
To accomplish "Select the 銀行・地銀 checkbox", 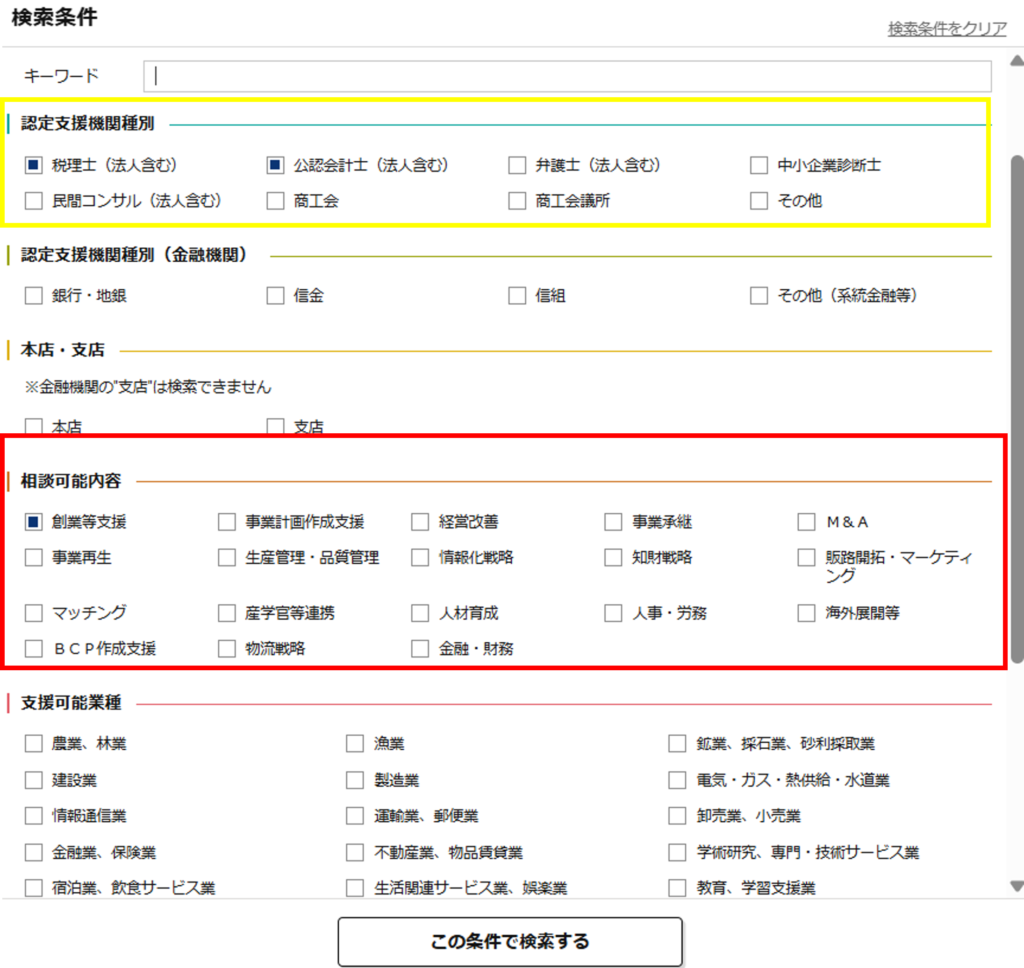I will click(x=34, y=295).
